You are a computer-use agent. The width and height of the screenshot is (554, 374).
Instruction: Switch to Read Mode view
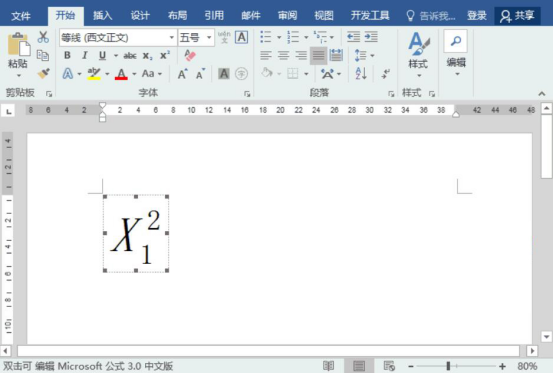click(x=329, y=366)
